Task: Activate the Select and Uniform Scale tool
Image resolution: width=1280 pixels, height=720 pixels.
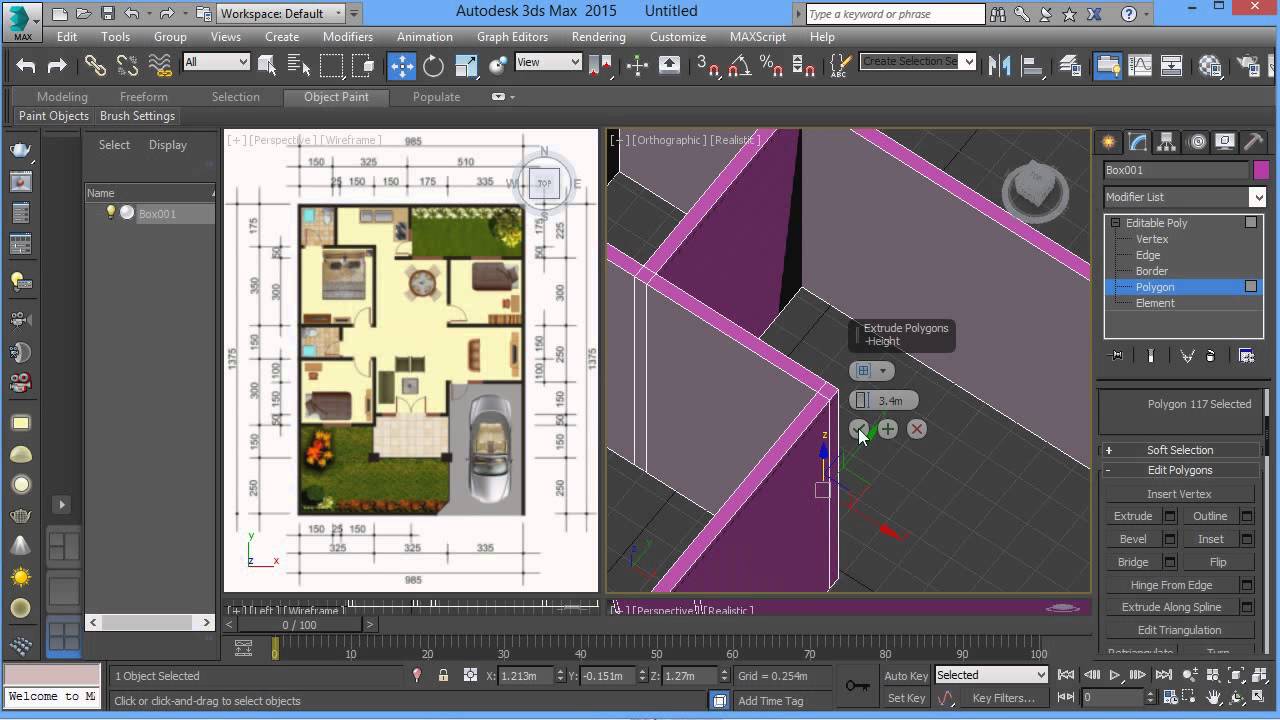Action: [x=466, y=66]
